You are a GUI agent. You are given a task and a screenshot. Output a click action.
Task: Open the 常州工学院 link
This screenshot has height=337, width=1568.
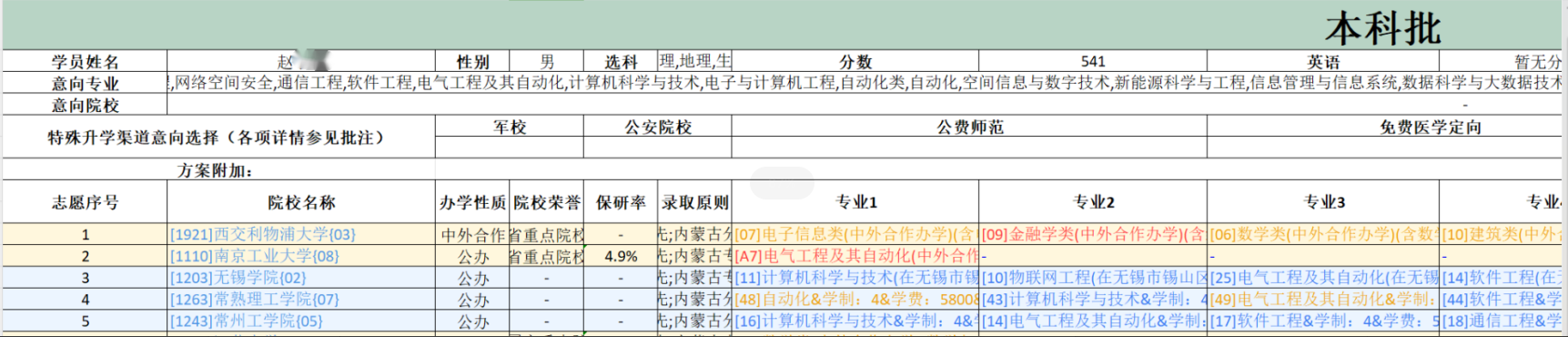coord(247,321)
